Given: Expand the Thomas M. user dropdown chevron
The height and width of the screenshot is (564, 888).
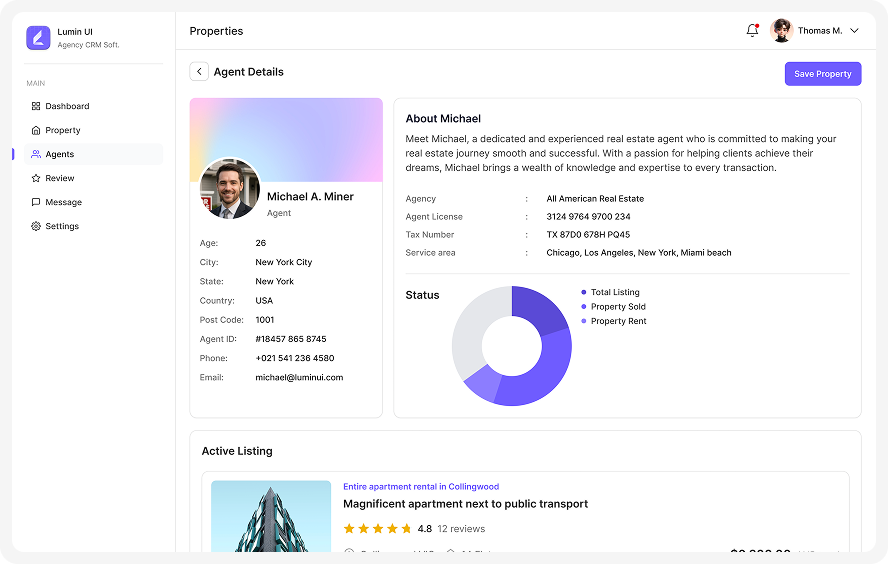Looking at the screenshot, I should point(854,31).
